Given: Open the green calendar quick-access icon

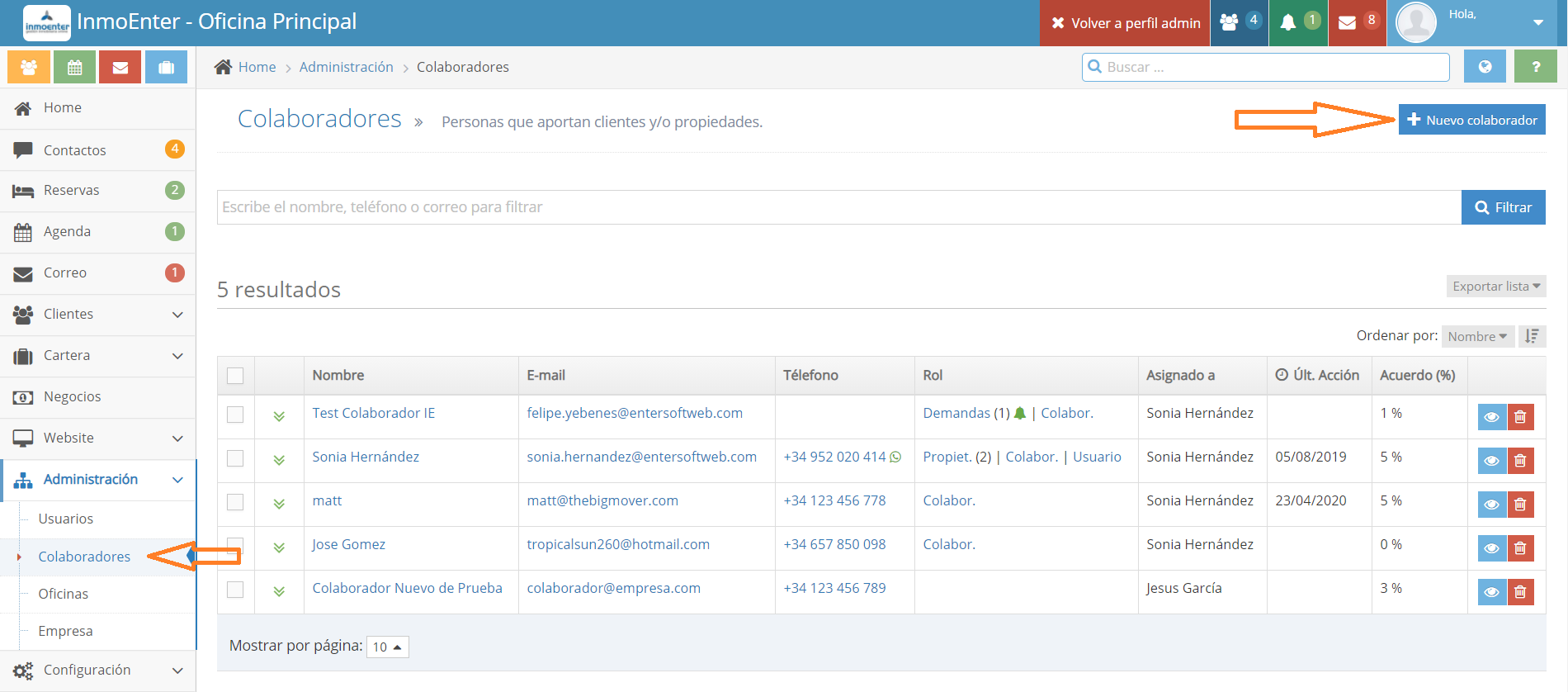Looking at the screenshot, I should pos(74,67).
